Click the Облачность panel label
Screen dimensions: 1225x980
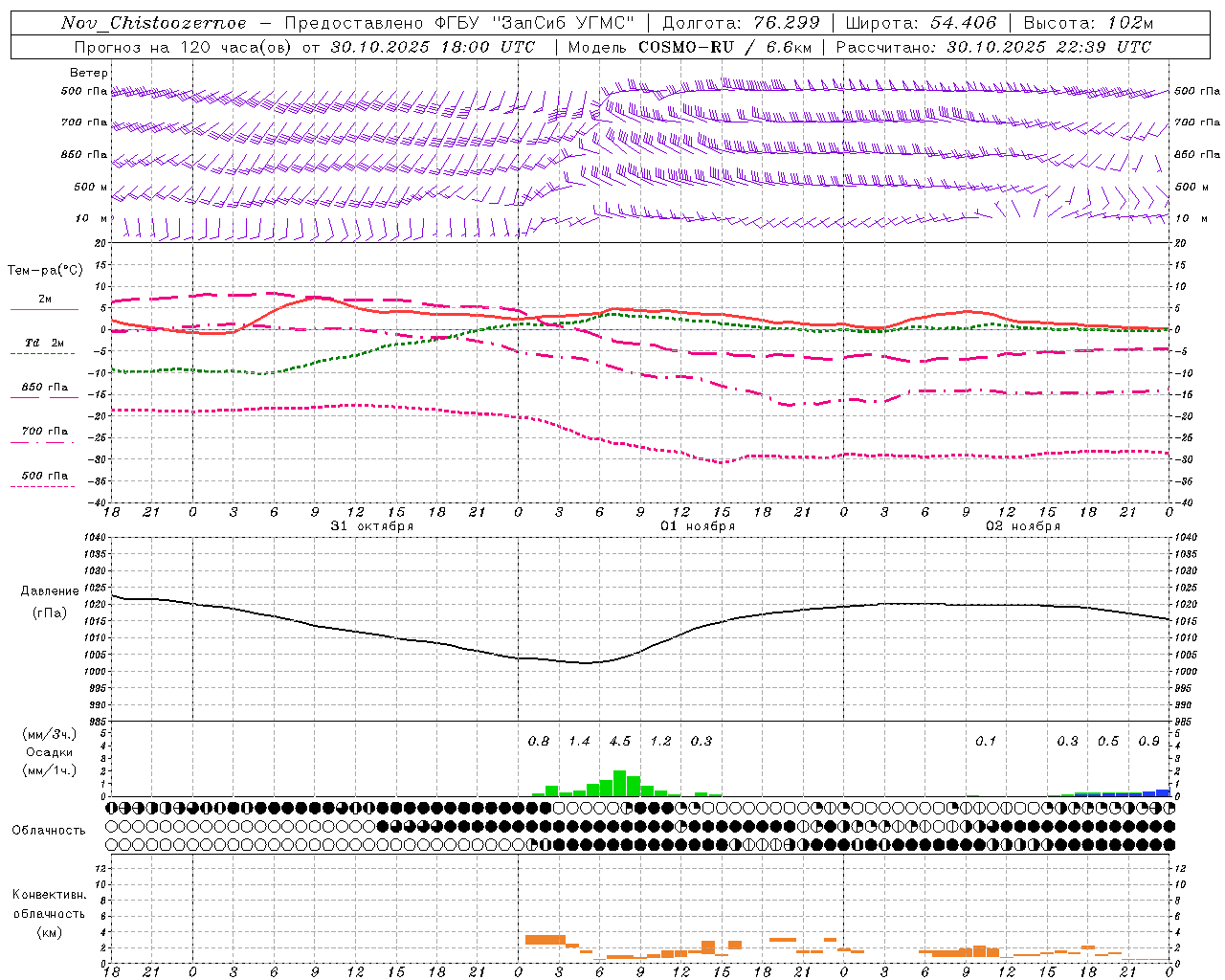click(x=49, y=831)
